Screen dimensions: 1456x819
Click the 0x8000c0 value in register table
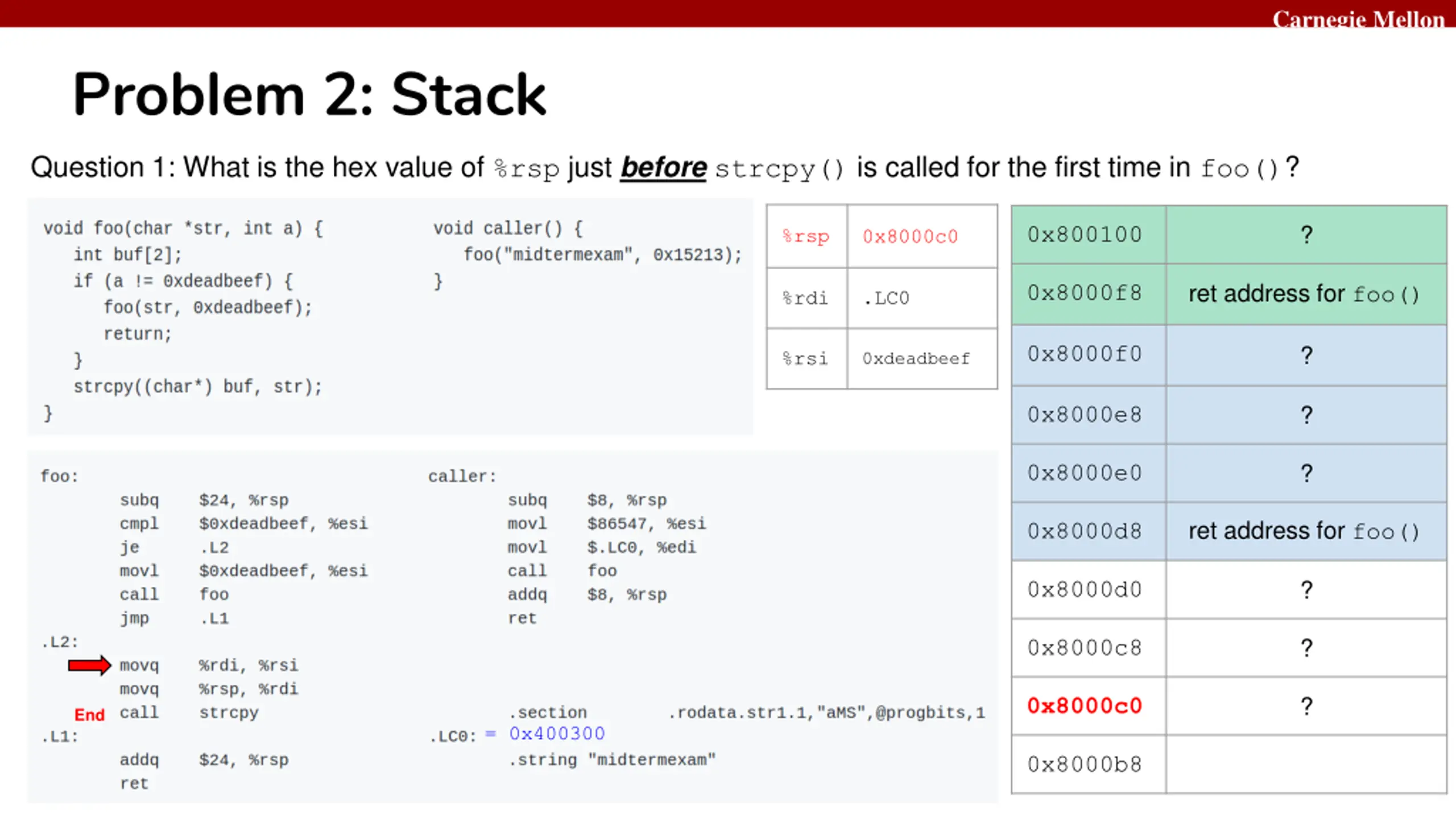[x=911, y=236]
